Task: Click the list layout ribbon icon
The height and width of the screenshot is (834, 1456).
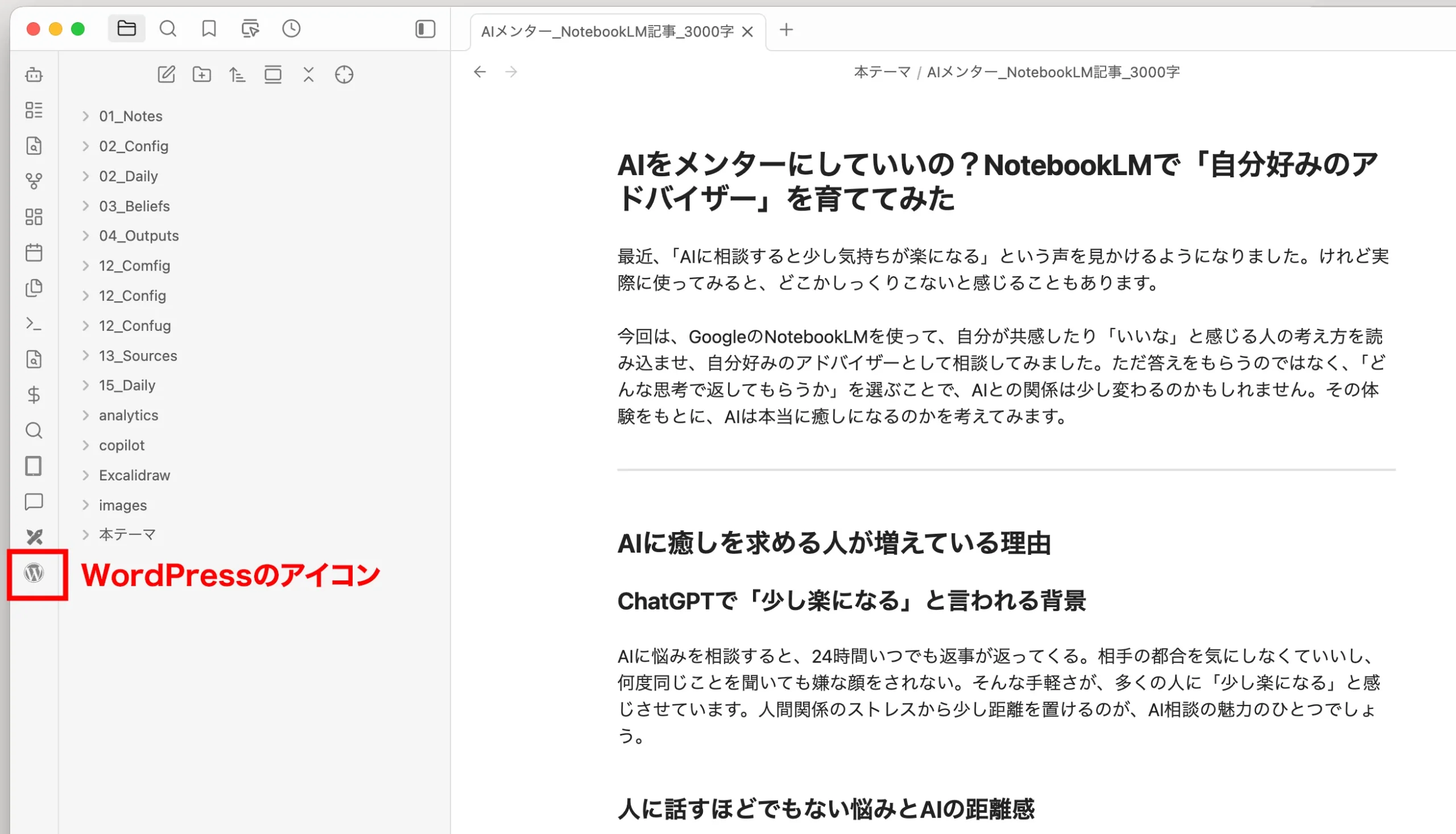Action: 34,110
